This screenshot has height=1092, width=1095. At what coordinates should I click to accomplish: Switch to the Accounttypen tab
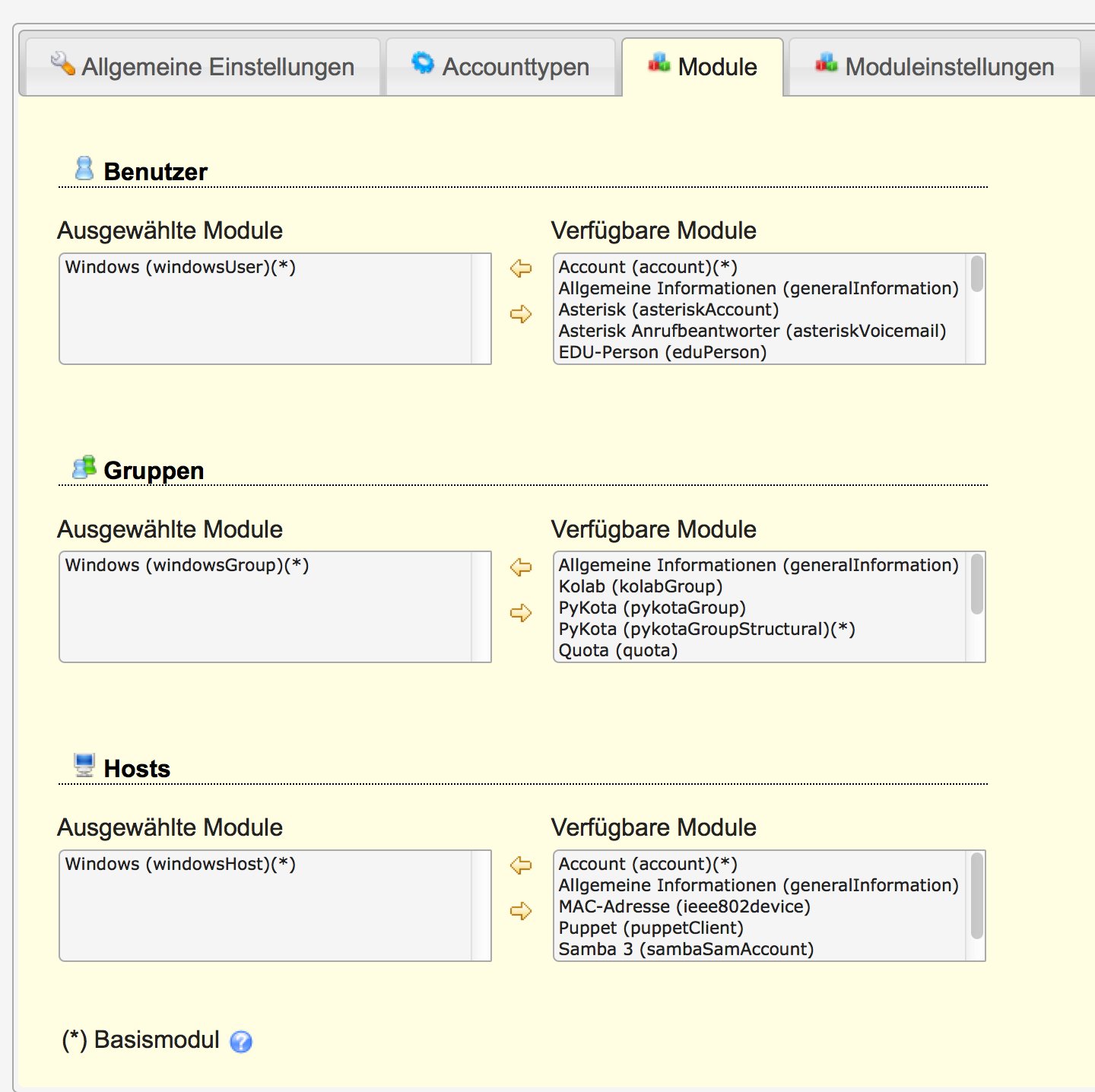click(x=502, y=66)
